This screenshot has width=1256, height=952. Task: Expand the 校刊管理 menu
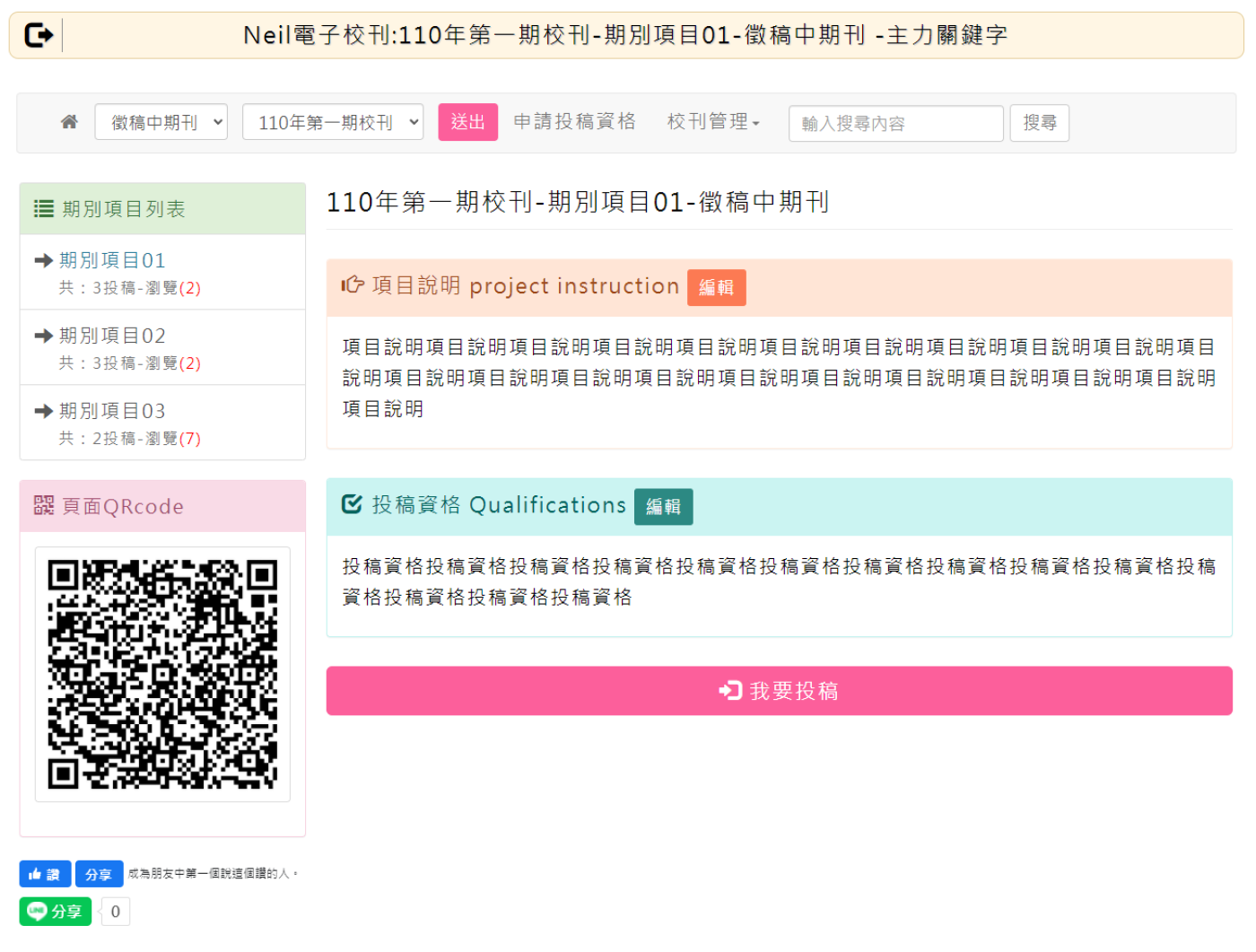coord(713,122)
